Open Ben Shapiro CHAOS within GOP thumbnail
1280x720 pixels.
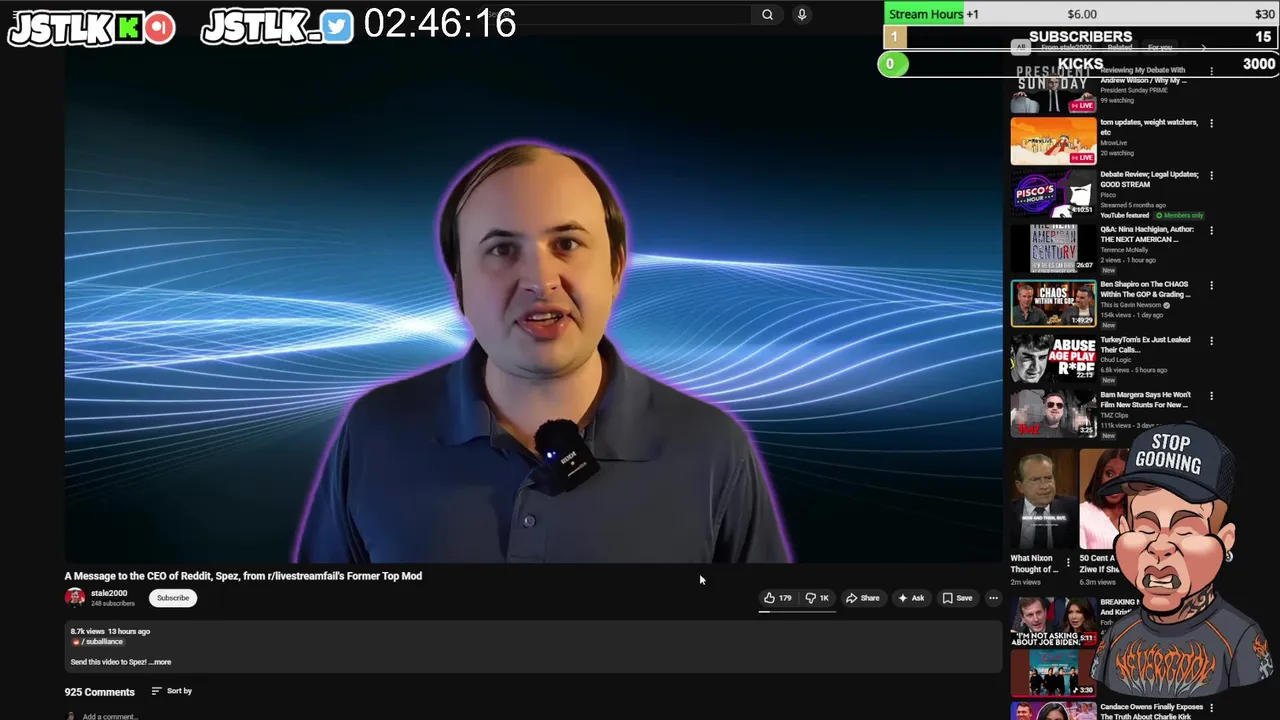(x=1053, y=303)
